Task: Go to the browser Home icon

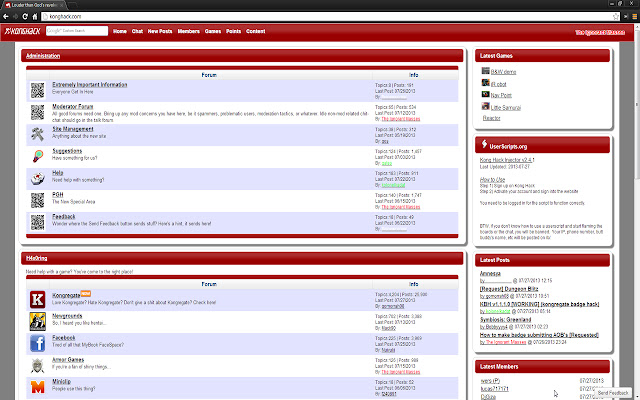Action: 35,16
